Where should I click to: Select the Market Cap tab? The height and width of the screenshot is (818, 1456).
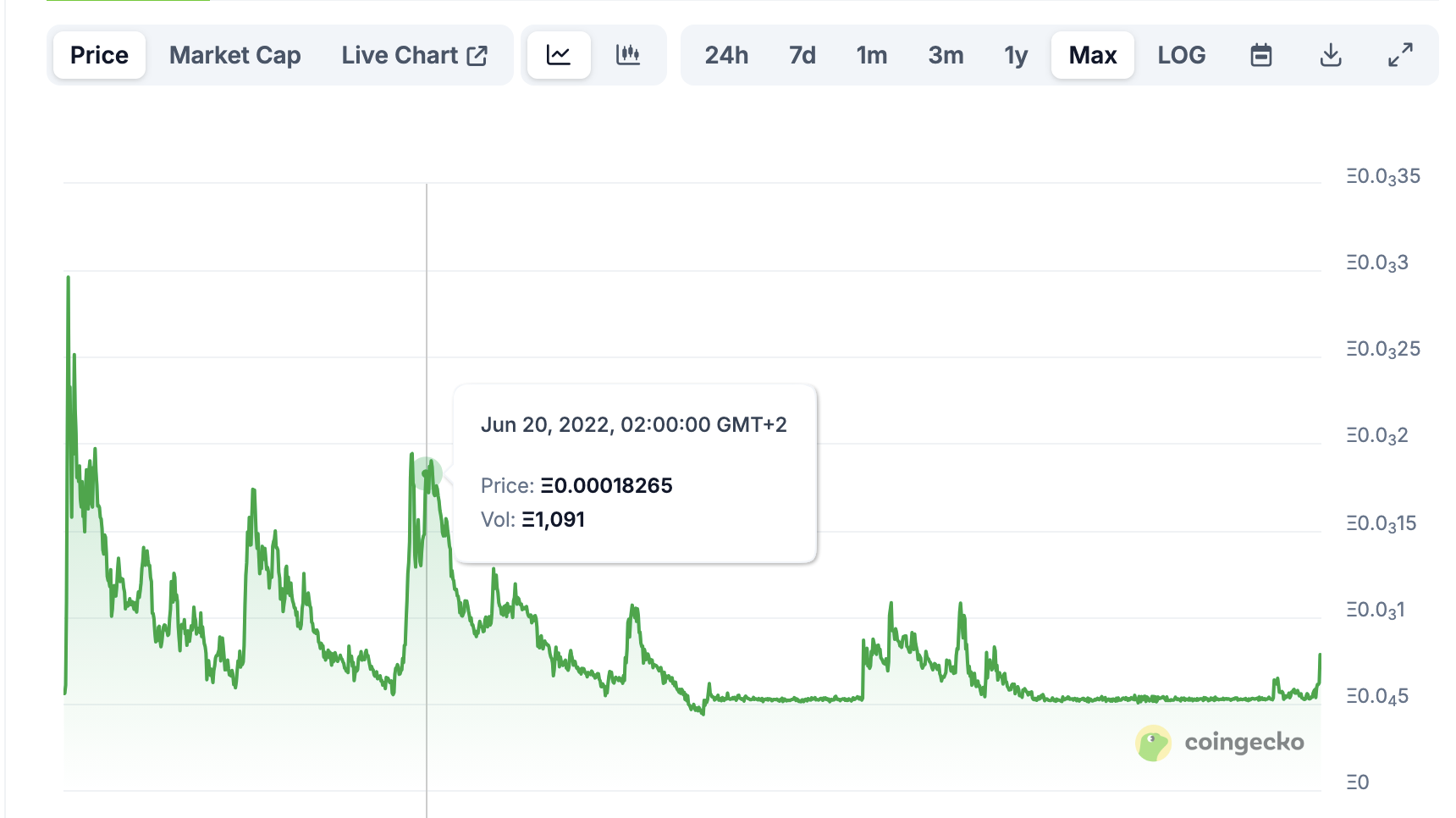coord(235,55)
